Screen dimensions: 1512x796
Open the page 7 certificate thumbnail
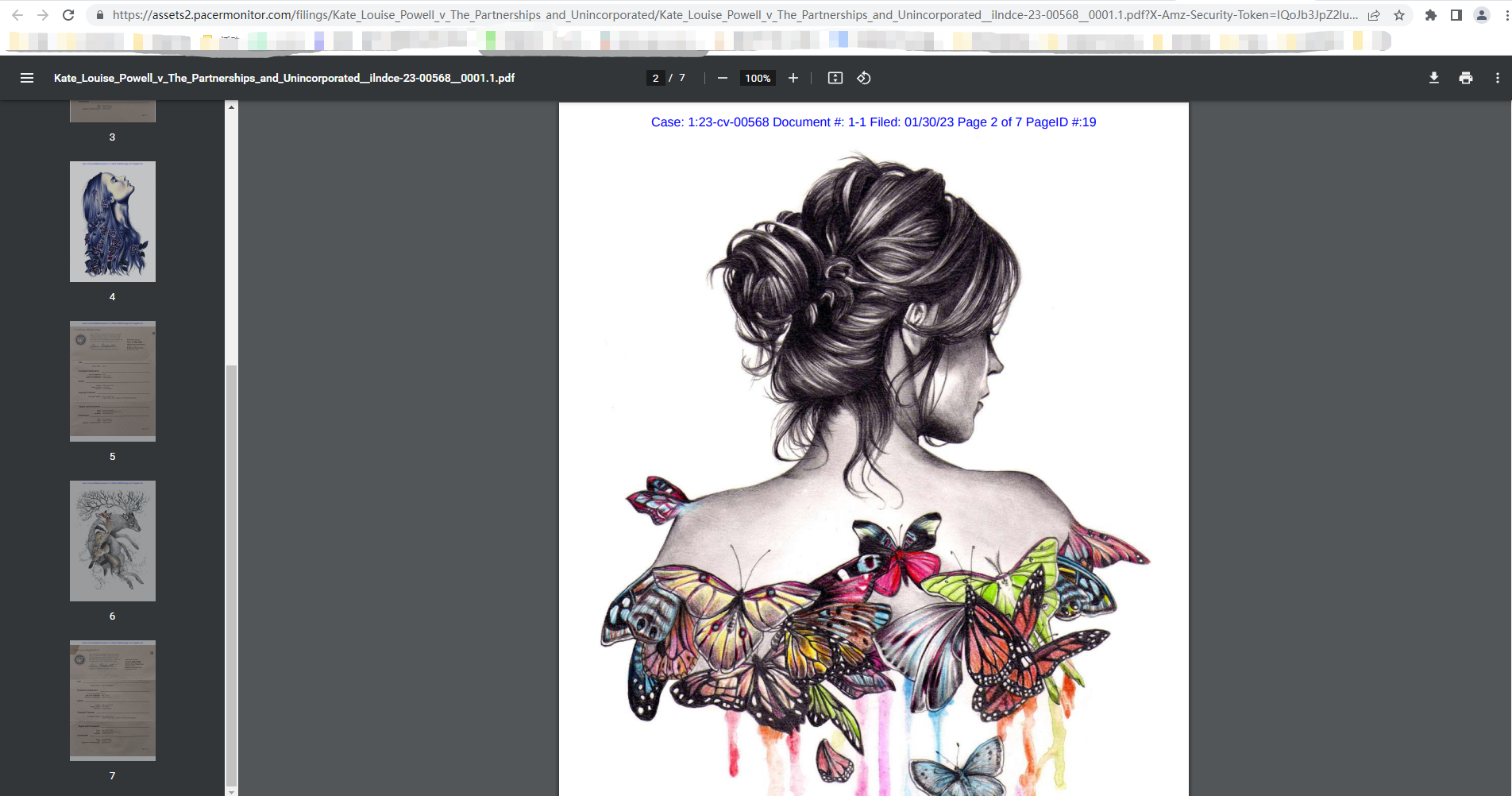[x=113, y=701]
